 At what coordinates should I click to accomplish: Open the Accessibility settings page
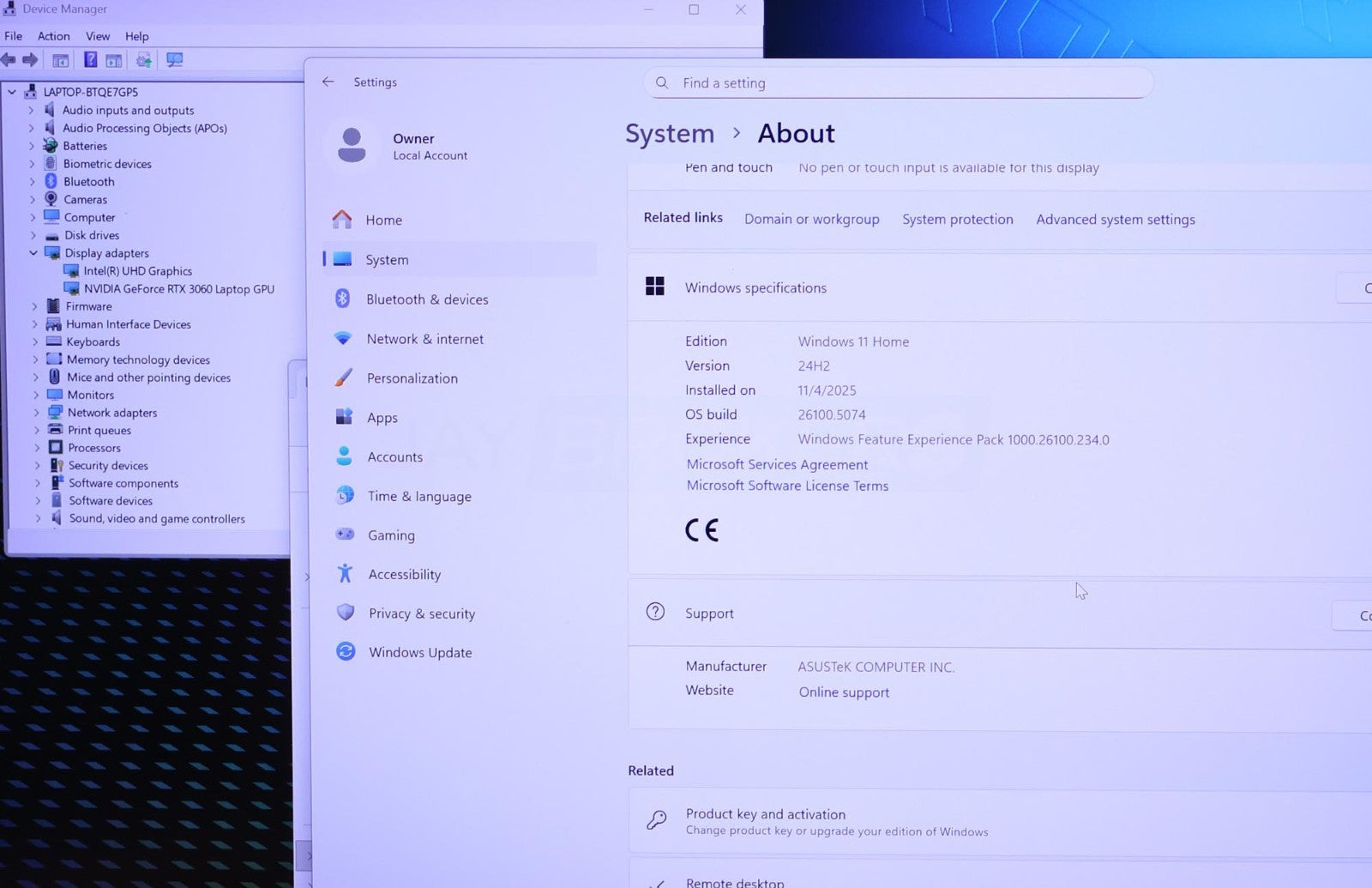point(404,574)
